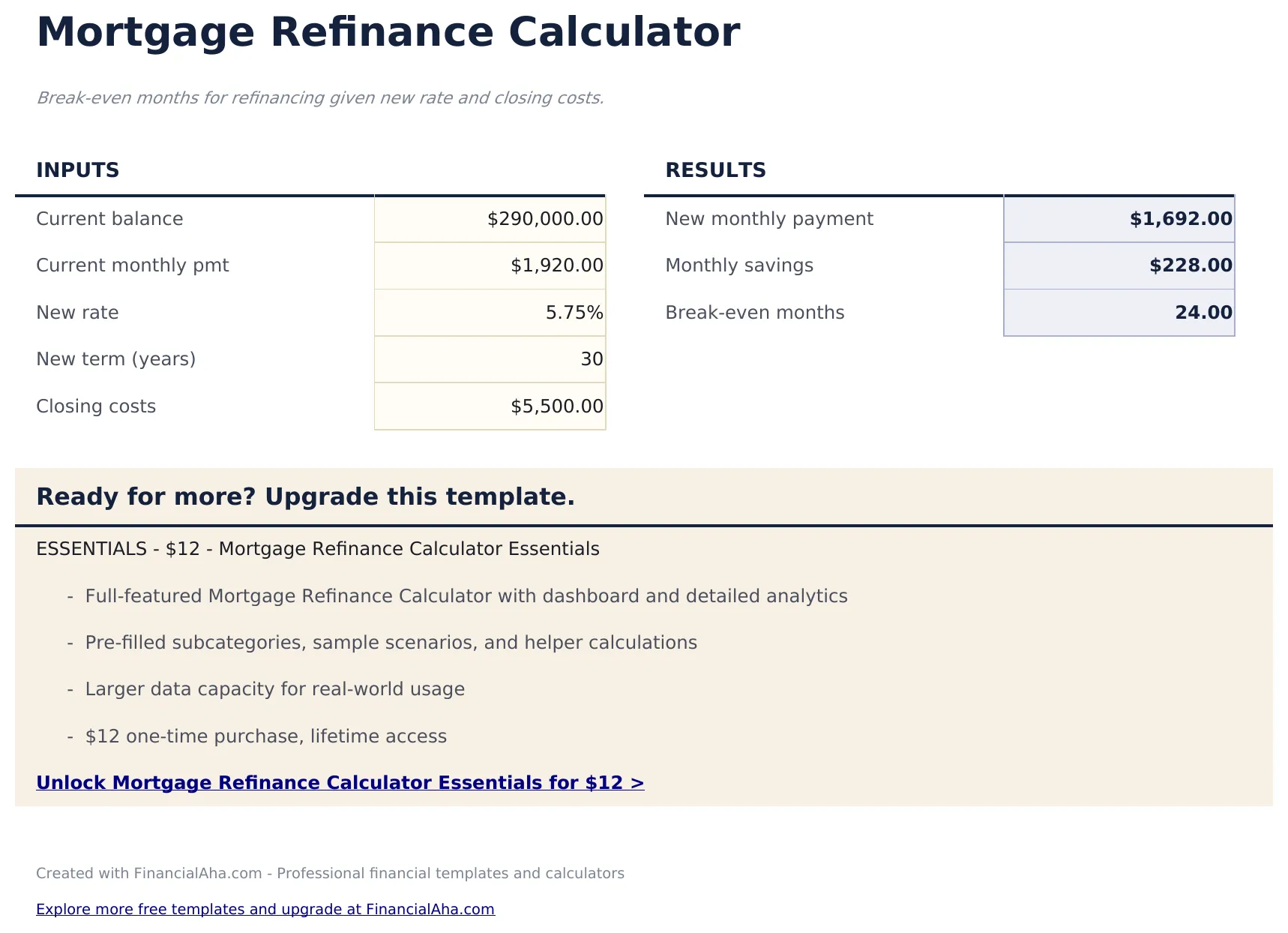This screenshot has height=933, width=1288.
Task: Select the Break-even months row label
Action: click(755, 313)
